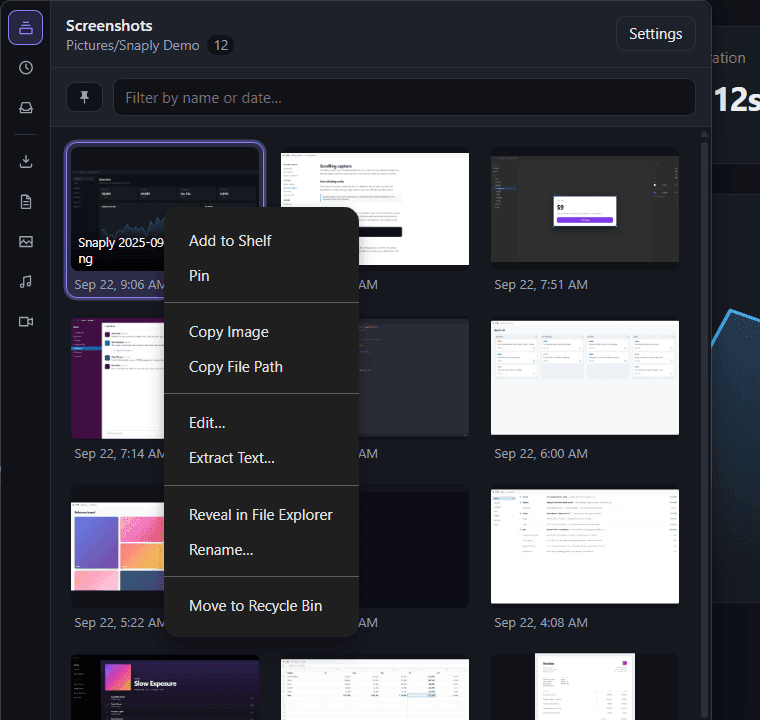Choose Pin from the context menu
Viewport: 760px width, 720px height.
pyautogui.click(x=261, y=276)
